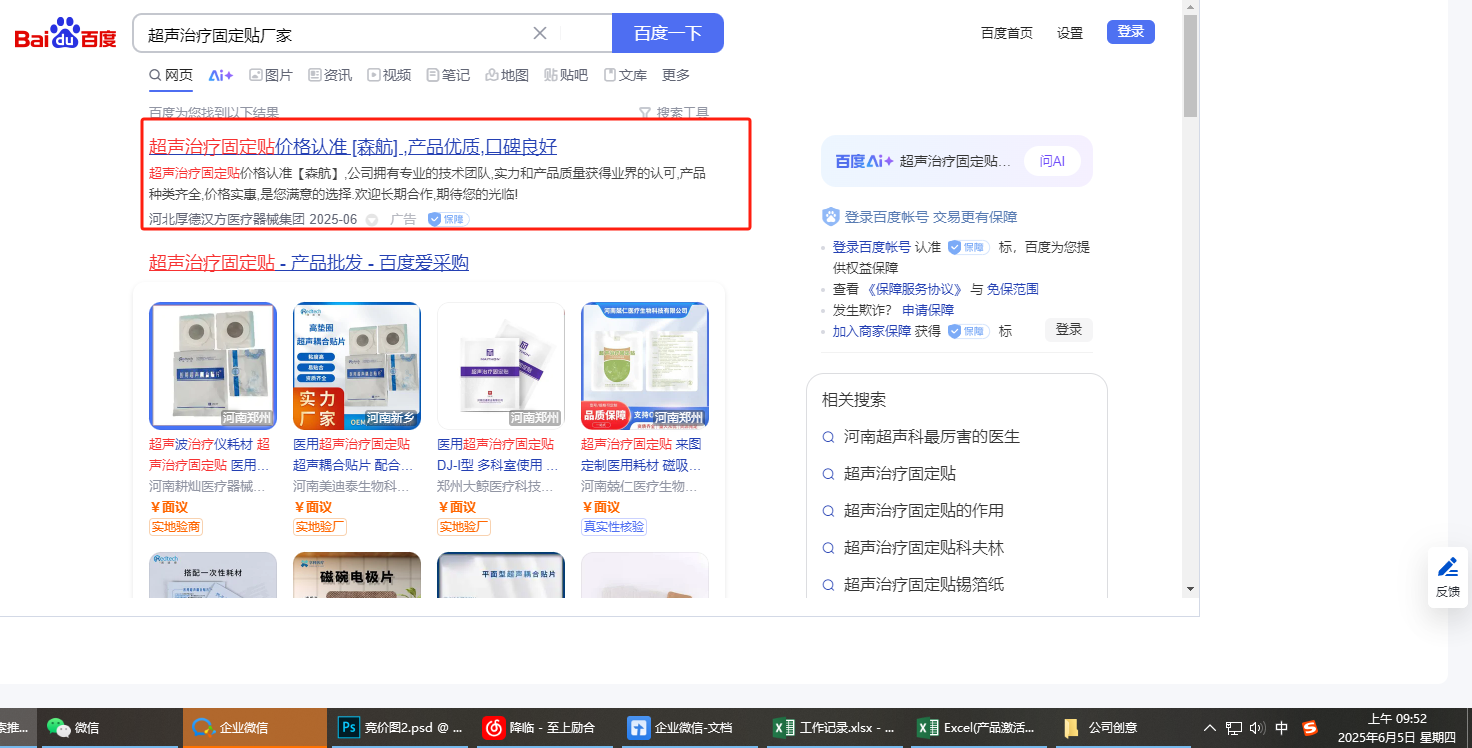The width and height of the screenshot is (1472, 748).
Task: Open the 平面型超声耦合贴片 product thumbnail
Action: (x=501, y=575)
